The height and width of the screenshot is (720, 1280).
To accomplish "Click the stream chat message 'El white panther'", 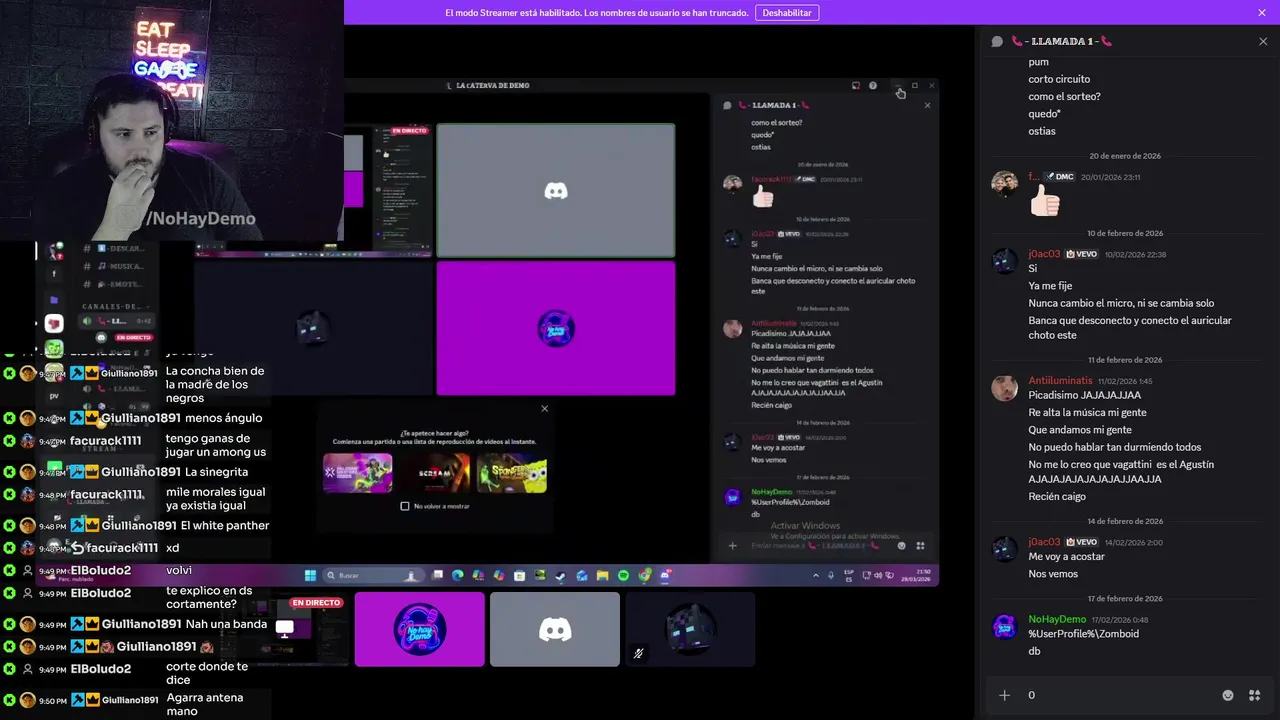I will [225, 525].
